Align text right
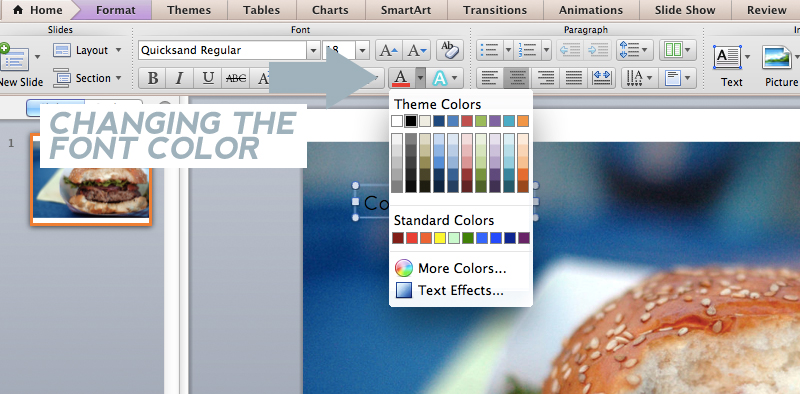Viewport: 800px width, 394px height. (x=545, y=78)
